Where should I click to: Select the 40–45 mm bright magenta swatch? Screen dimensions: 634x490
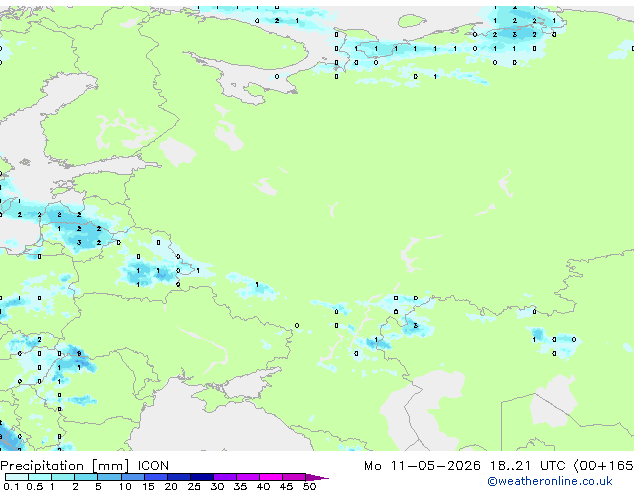[x=271, y=477]
